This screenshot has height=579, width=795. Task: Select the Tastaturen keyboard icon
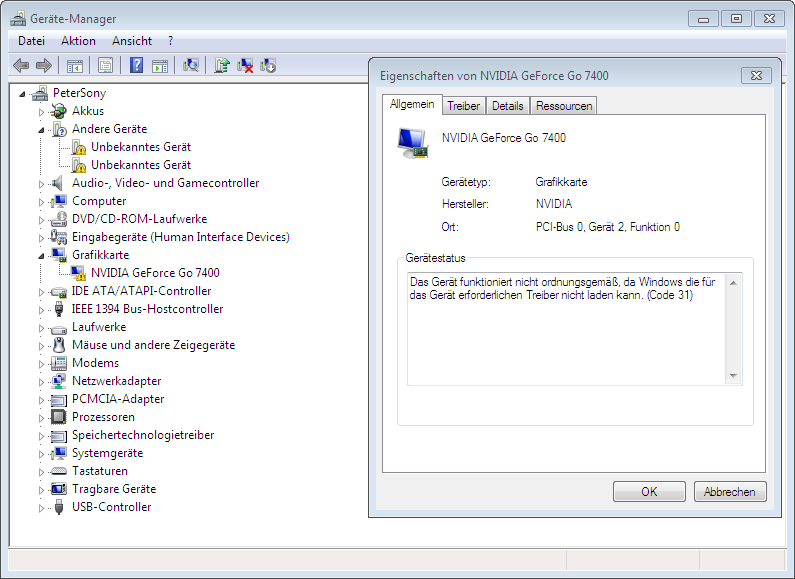pos(59,471)
